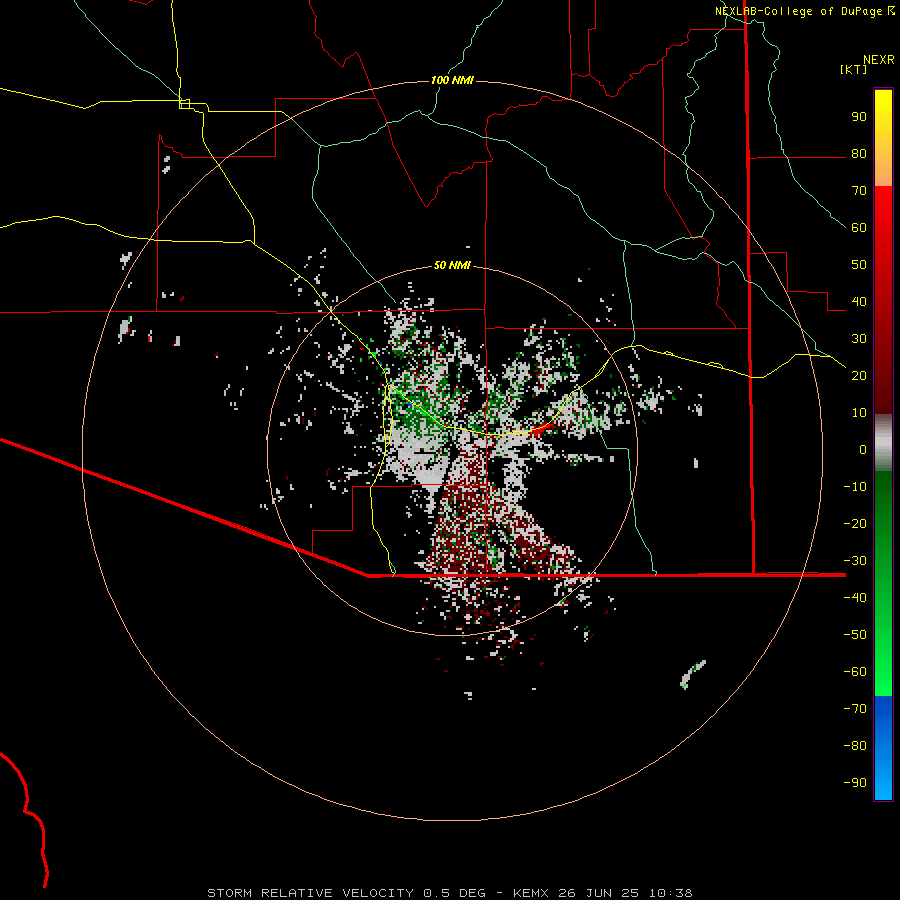Screen dimensions: 900x900
Task: Click the -80 value on the velocity scale
Action: pos(855,746)
